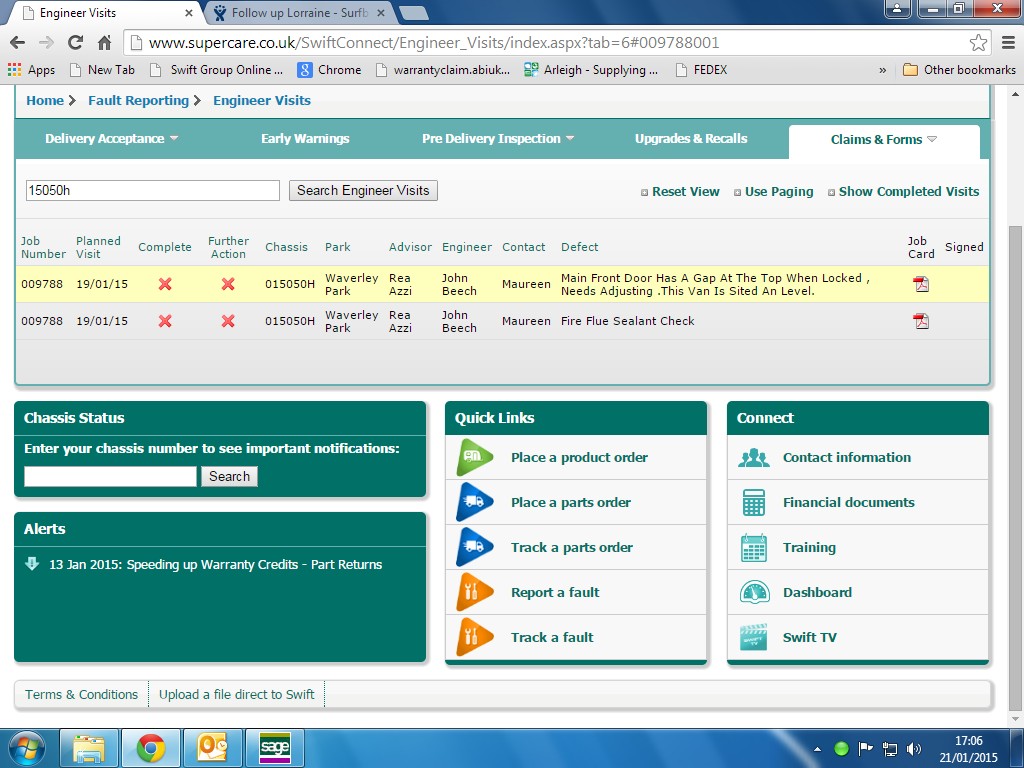This screenshot has width=1024, height=768.
Task: Toggle Complete cross for Fire Flue Sealant row
Action: click(165, 321)
